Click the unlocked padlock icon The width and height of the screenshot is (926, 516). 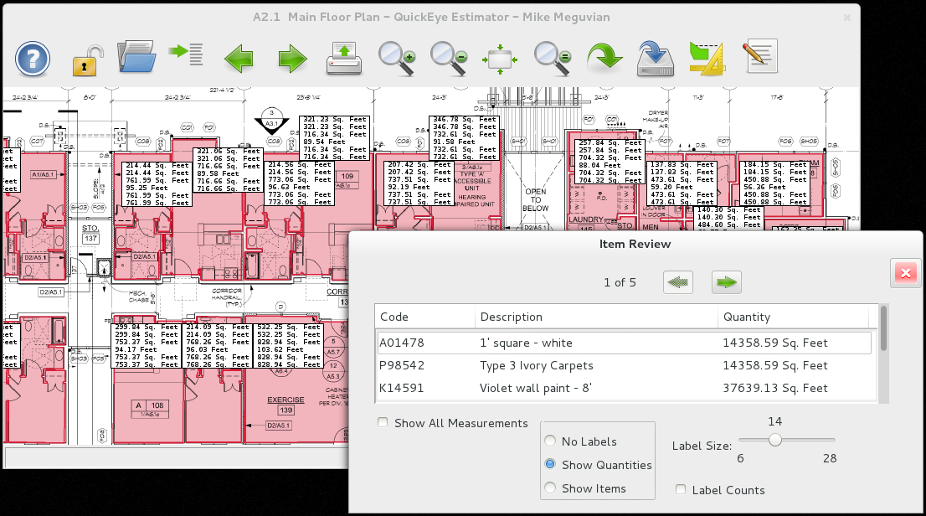tap(86, 60)
